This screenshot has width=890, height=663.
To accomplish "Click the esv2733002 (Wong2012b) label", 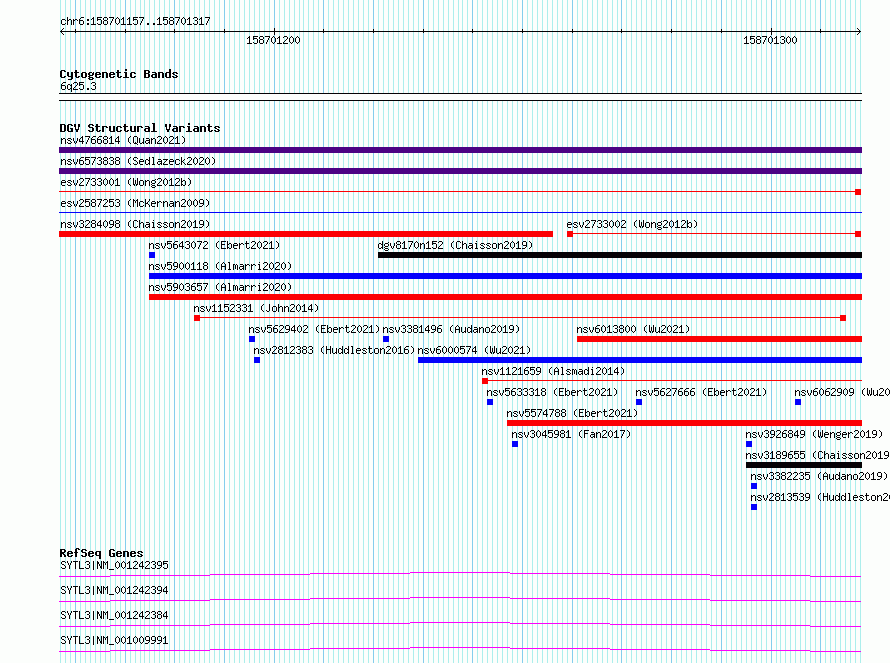I will [632, 224].
